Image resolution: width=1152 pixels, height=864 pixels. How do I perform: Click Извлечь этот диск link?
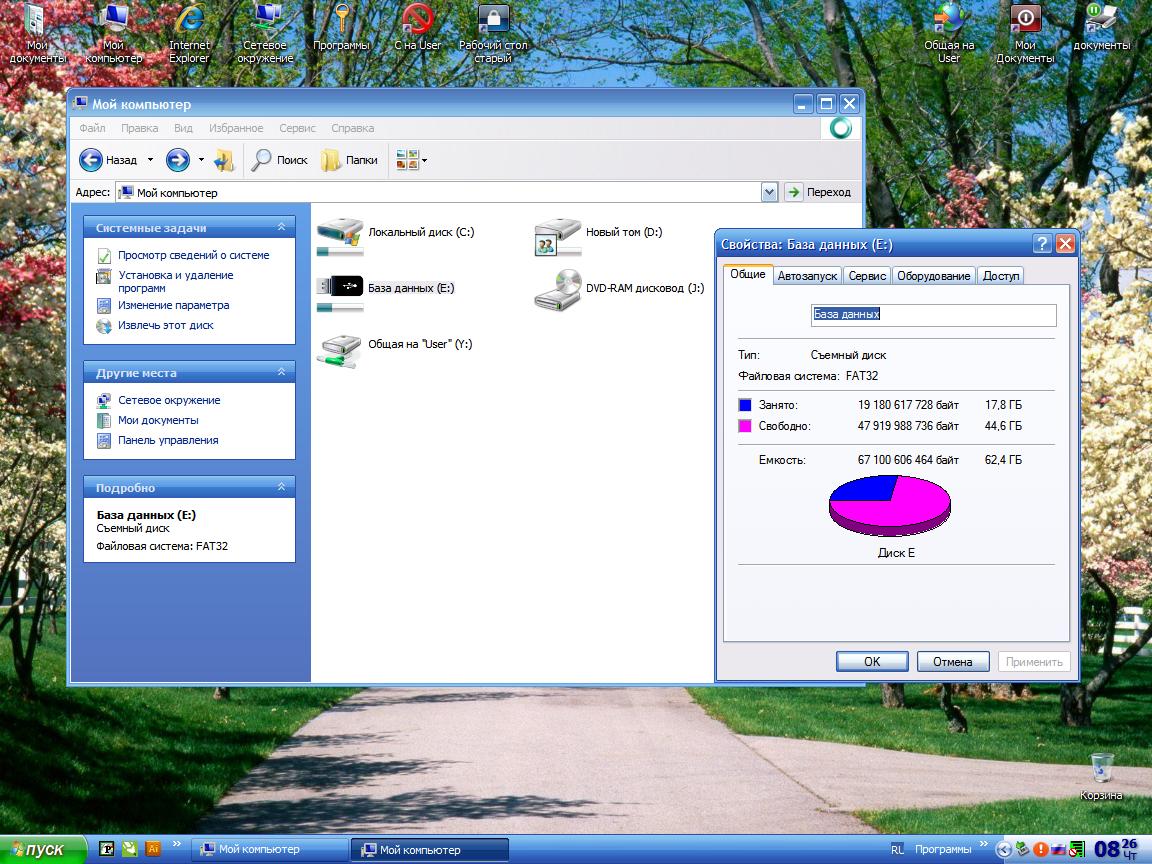(165, 325)
